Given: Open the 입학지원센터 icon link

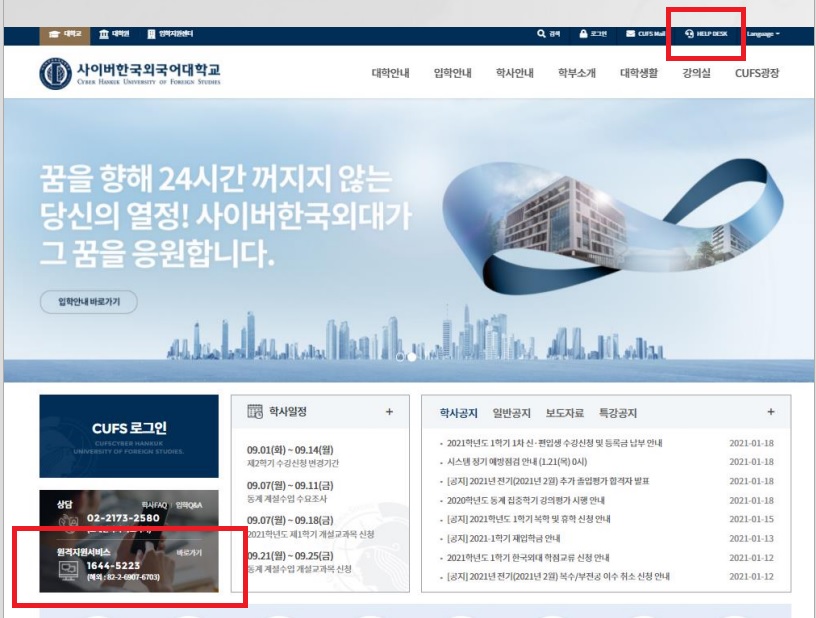Looking at the screenshot, I should click(151, 34).
